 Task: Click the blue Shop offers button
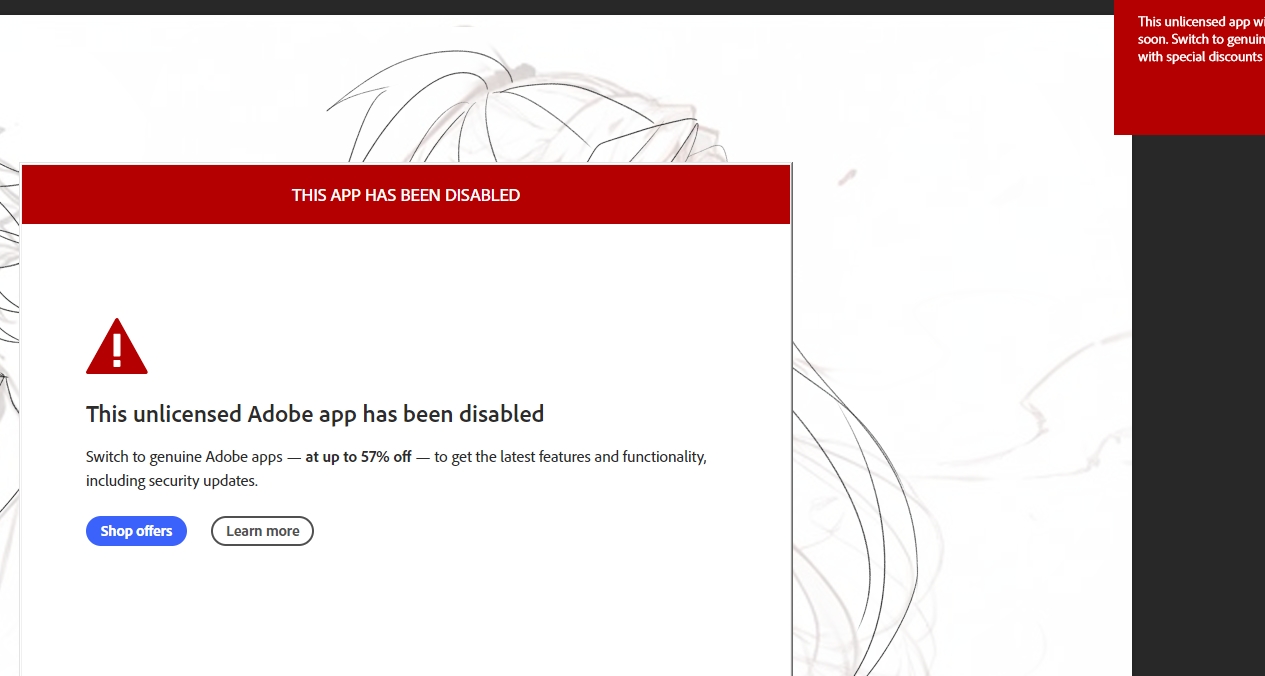click(x=136, y=531)
